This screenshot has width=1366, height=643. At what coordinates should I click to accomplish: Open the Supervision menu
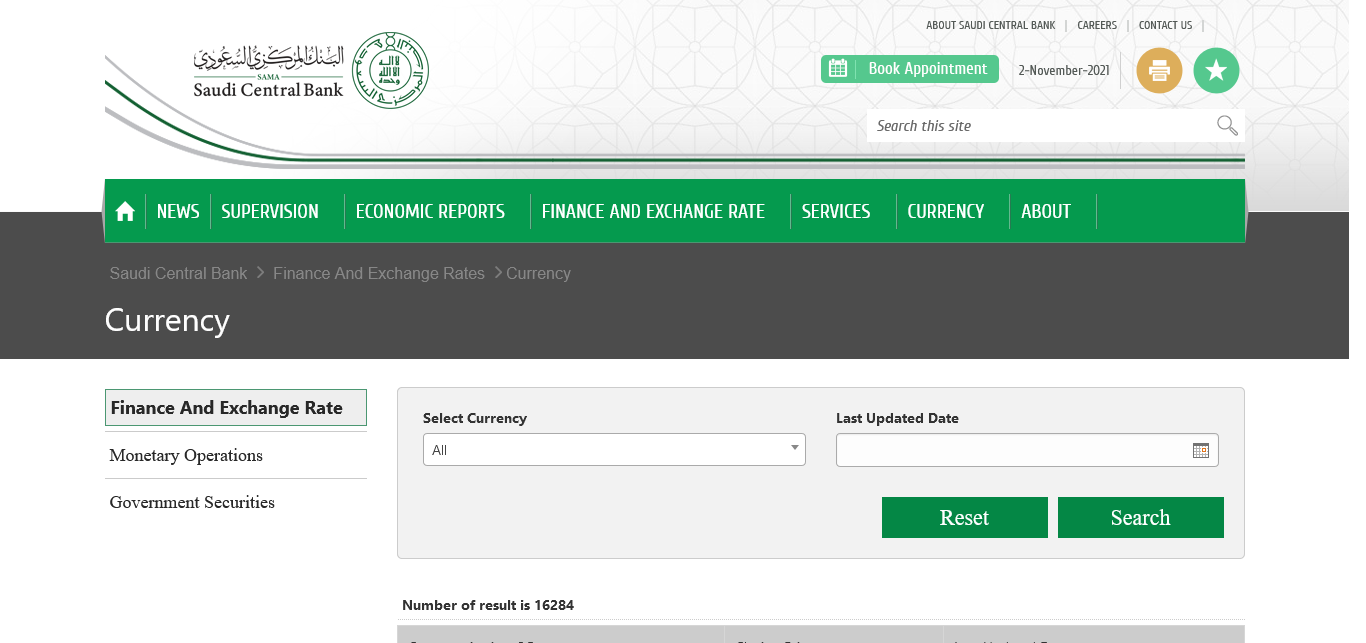270,211
